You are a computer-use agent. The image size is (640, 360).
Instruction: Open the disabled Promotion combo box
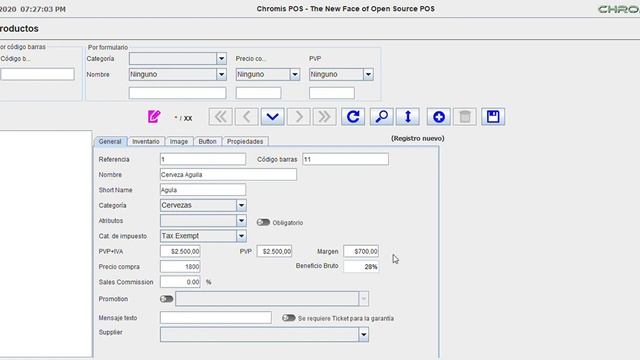tap(272, 299)
